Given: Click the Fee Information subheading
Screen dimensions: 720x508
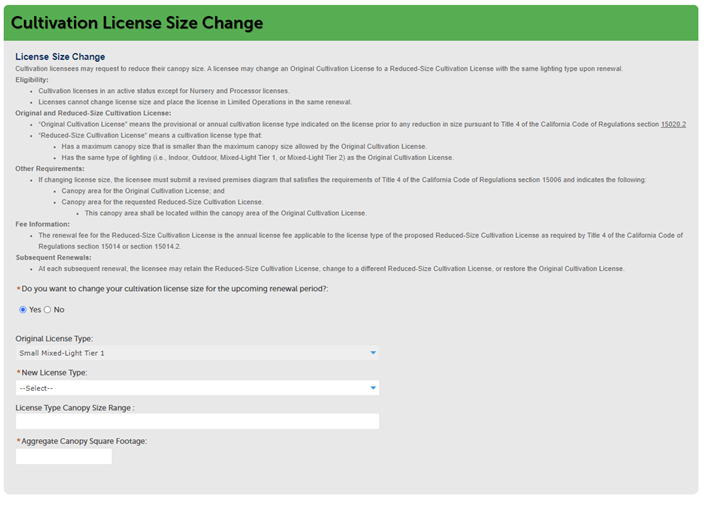Looking at the screenshot, I should click(43, 224).
